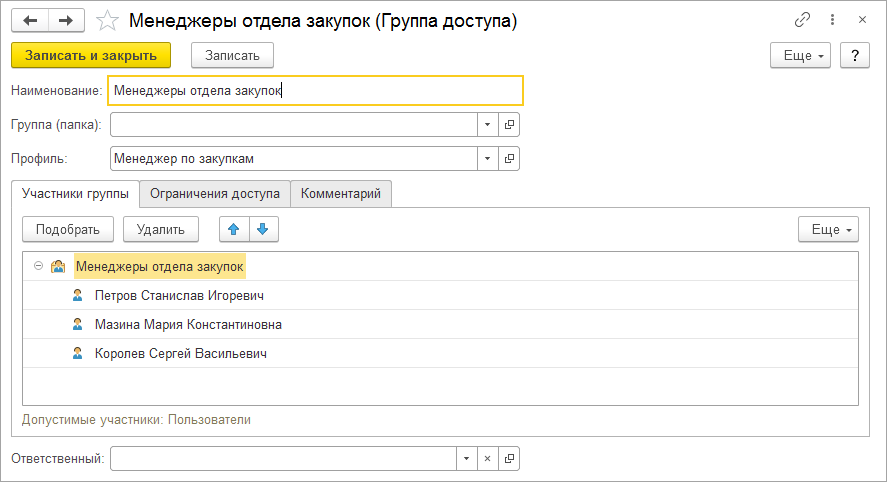
Task: Move selected member down in list
Action: pyautogui.click(x=263, y=229)
